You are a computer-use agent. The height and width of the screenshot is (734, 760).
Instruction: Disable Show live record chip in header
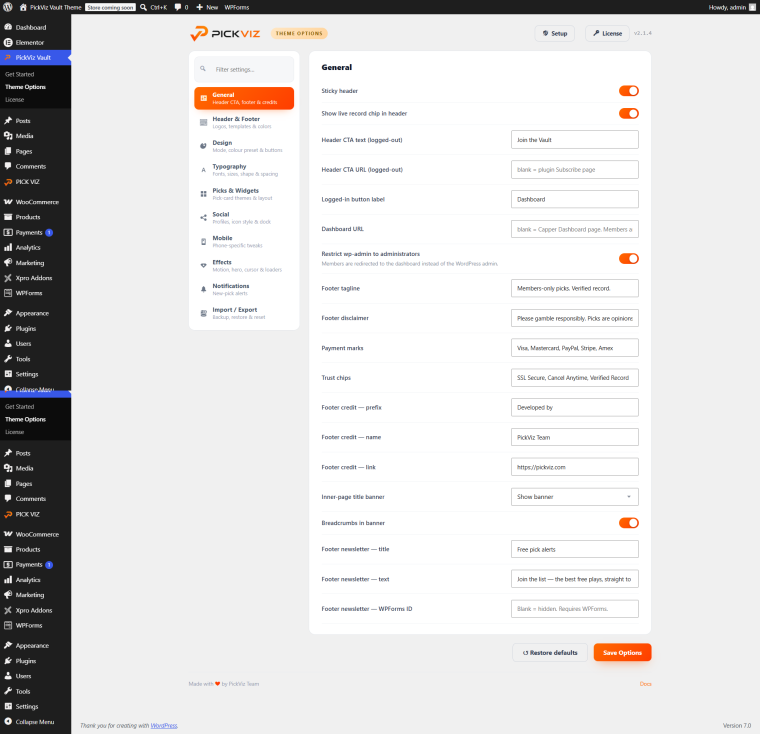click(x=629, y=113)
